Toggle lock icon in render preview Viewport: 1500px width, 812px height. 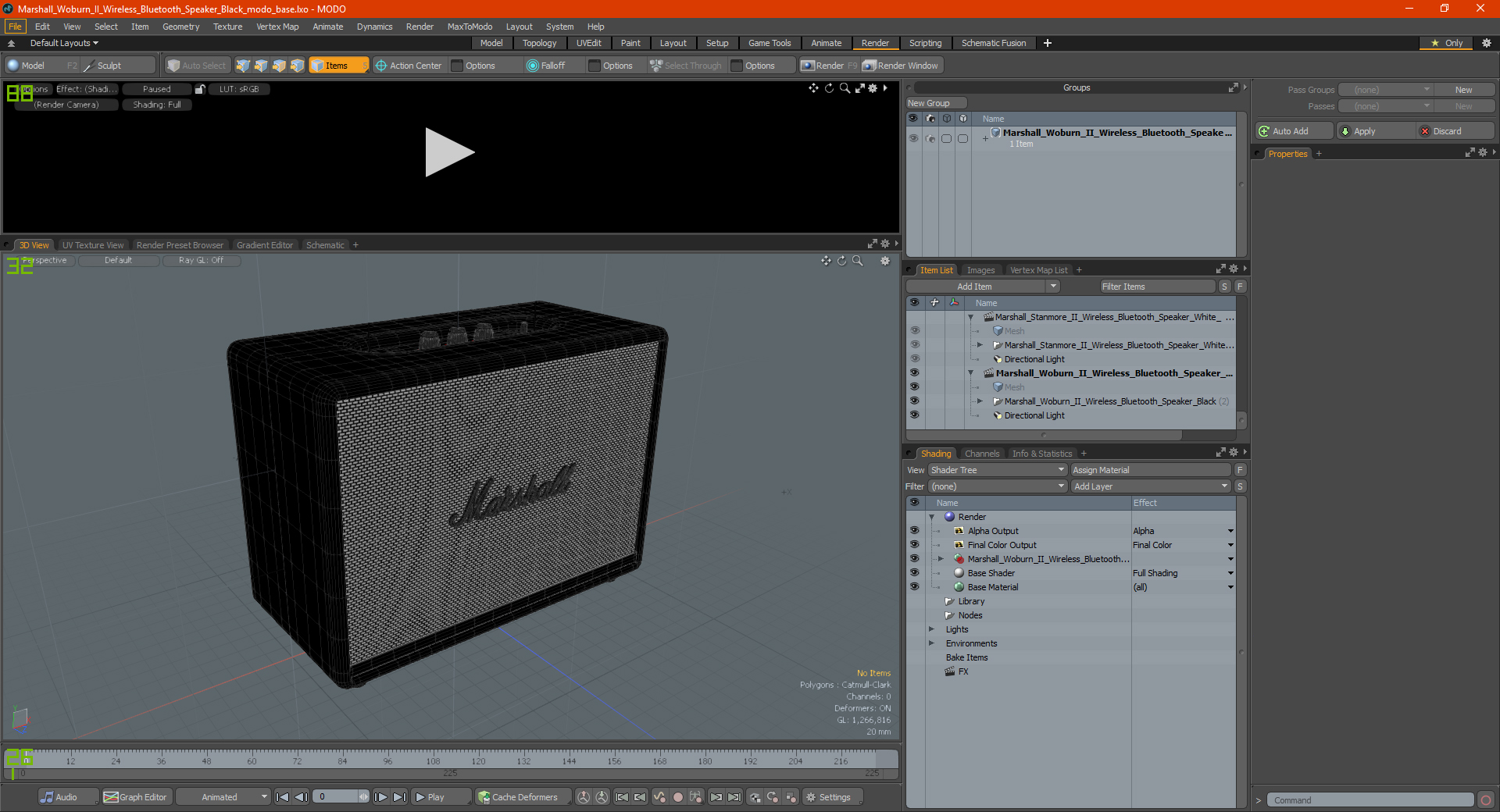[x=200, y=89]
